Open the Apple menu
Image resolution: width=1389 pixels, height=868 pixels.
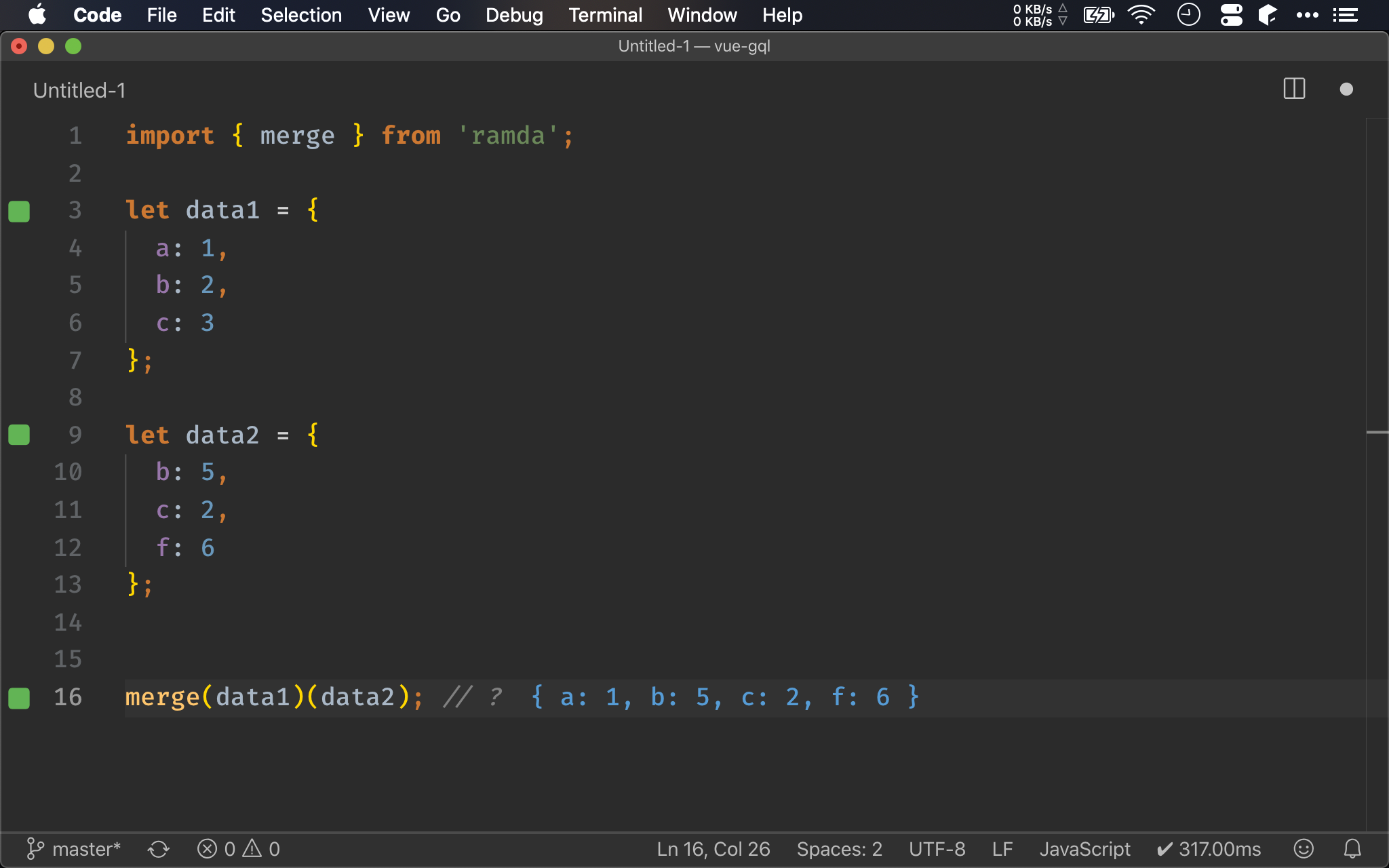point(37,15)
